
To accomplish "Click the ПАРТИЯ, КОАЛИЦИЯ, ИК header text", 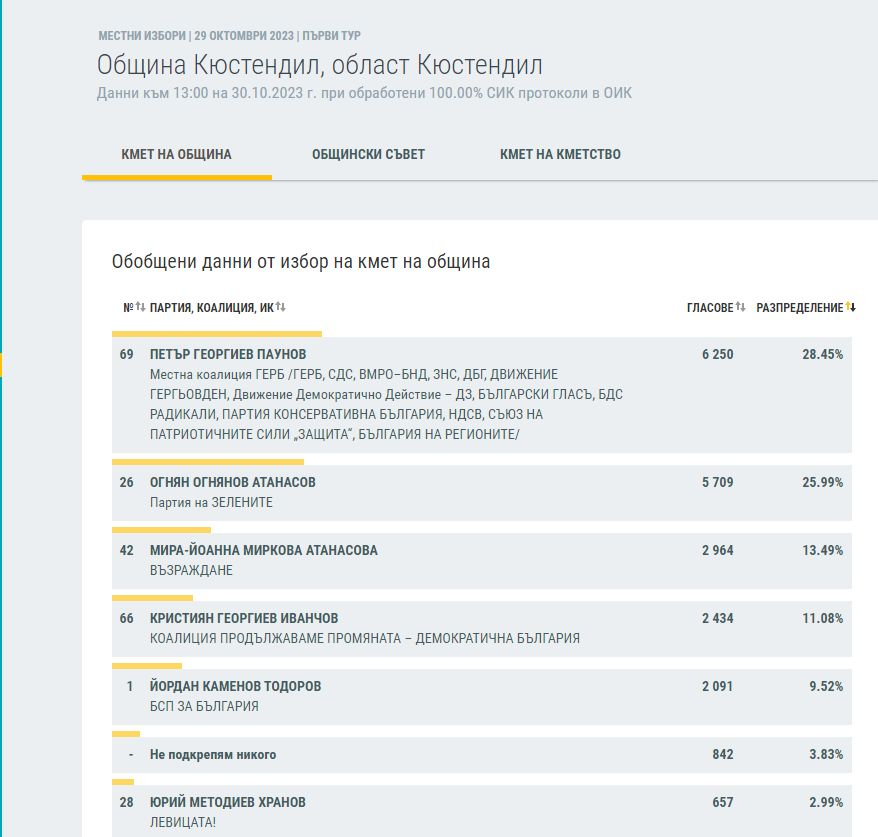I will pos(212,308).
